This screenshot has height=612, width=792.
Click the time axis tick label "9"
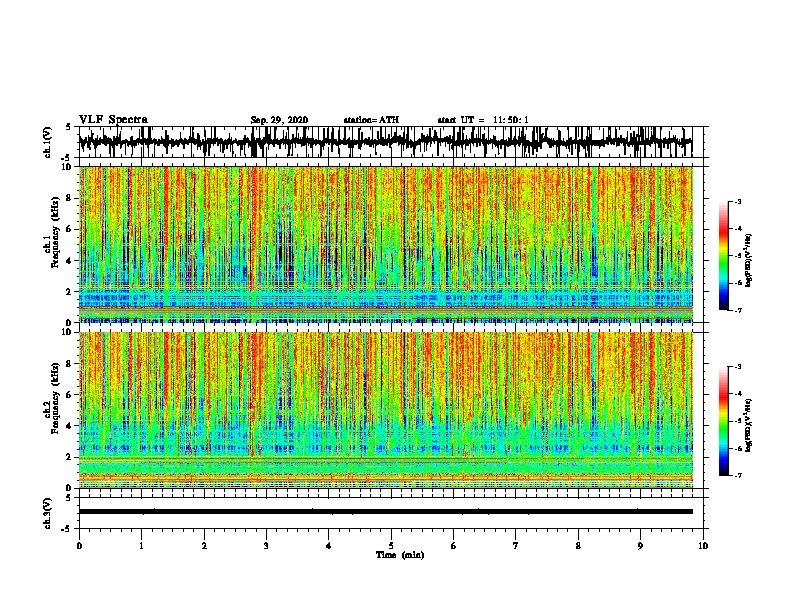click(x=640, y=546)
